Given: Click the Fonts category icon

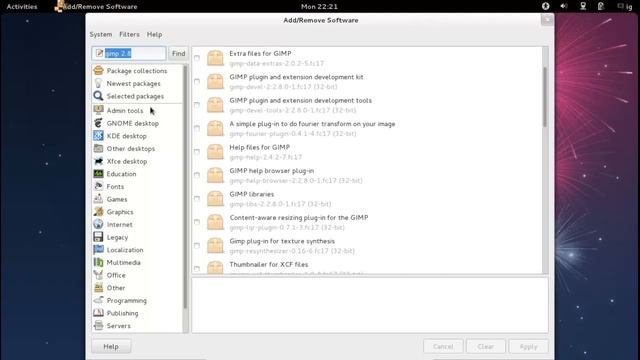Looking at the screenshot, I should (x=98, y=186).
